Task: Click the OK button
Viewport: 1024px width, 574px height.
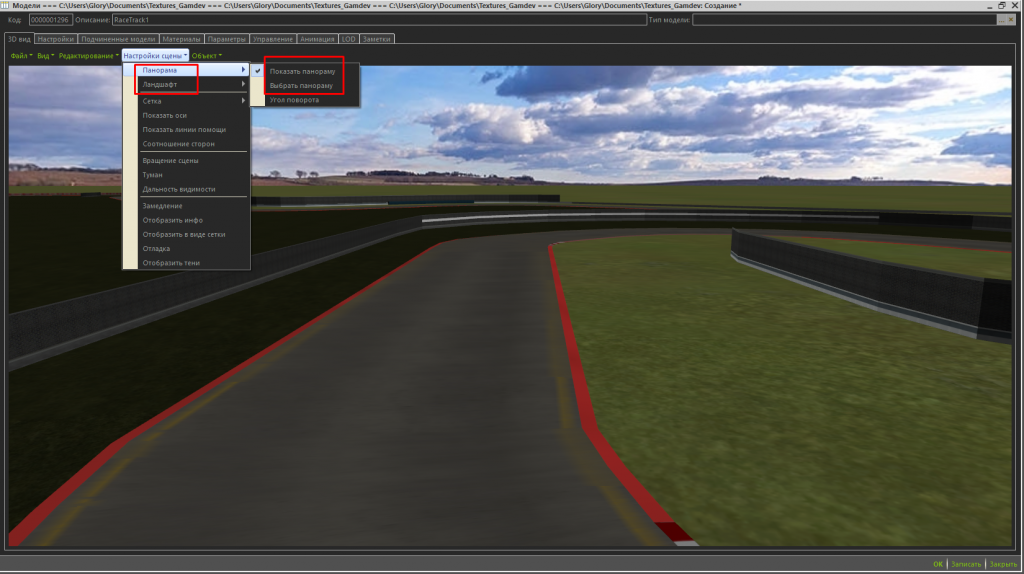Action: coord(938,564)
